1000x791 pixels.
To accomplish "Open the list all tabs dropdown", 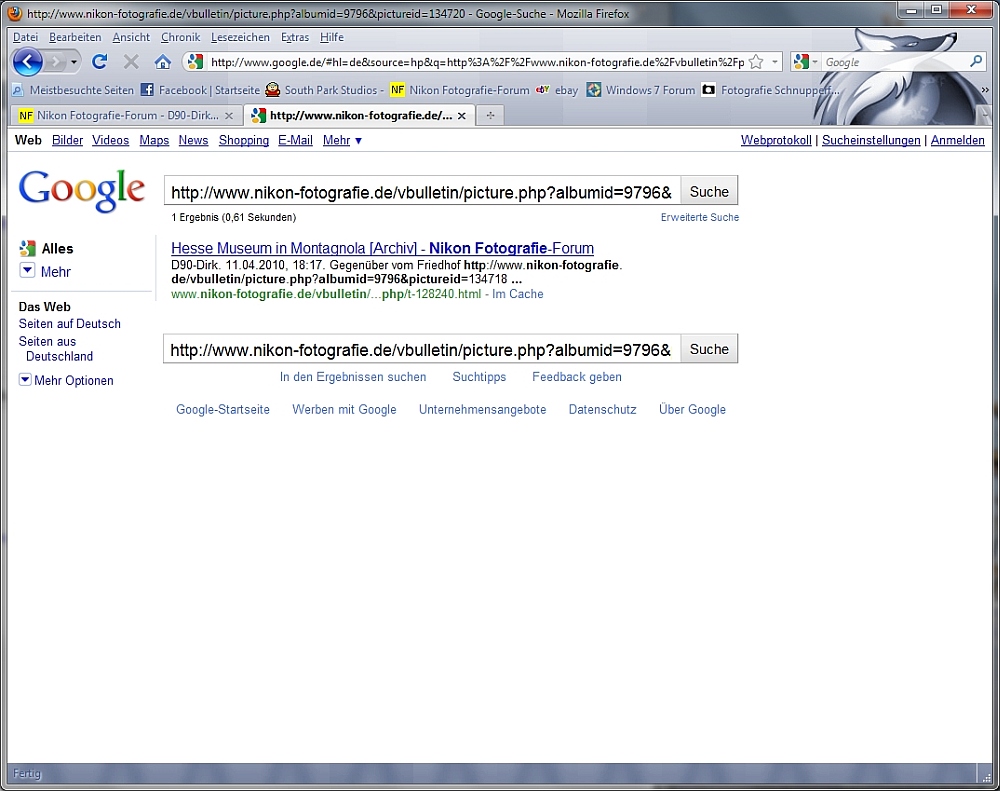I will click(x=985, y=115).
